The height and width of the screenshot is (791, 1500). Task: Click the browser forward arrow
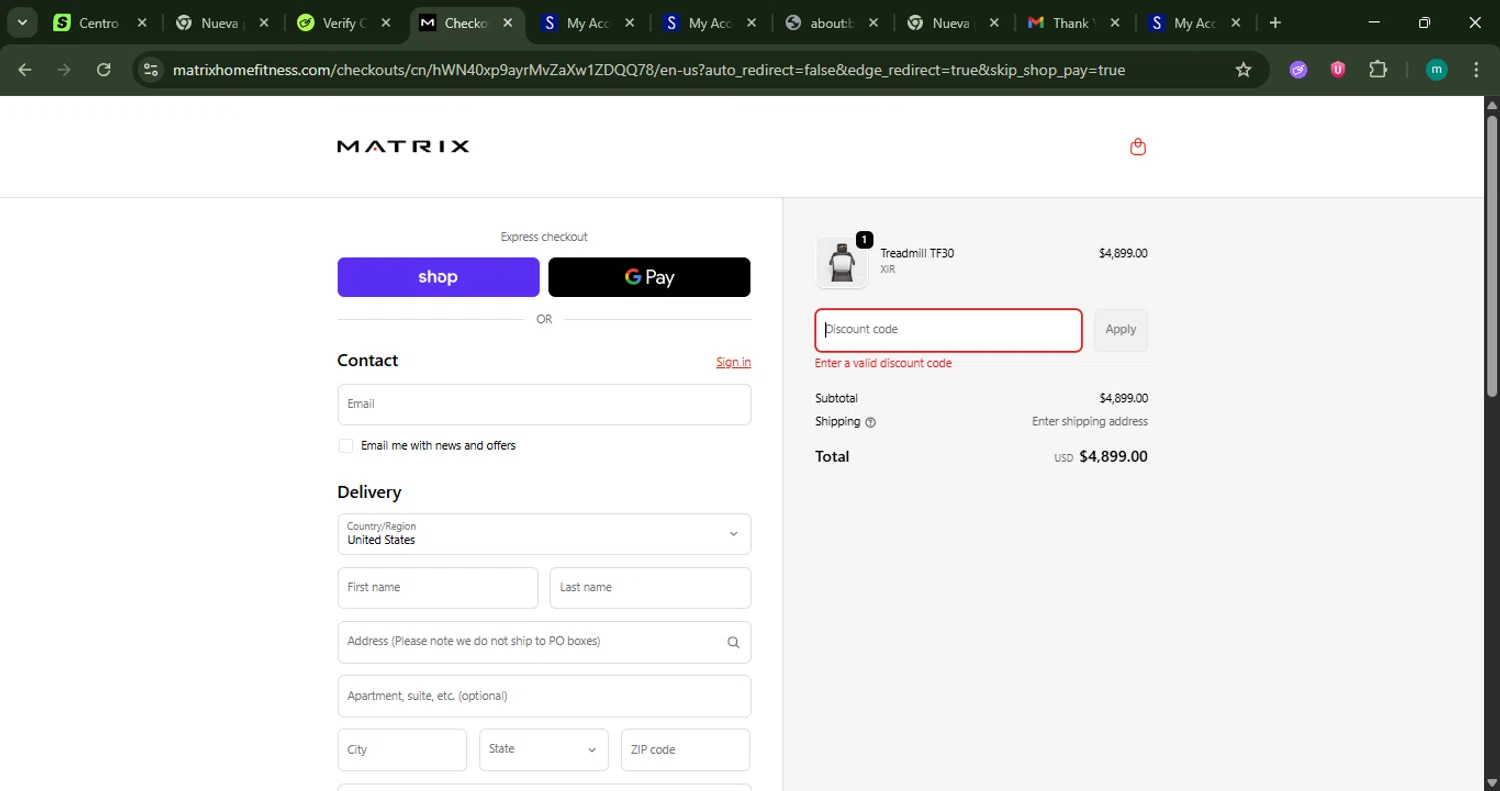64,69
